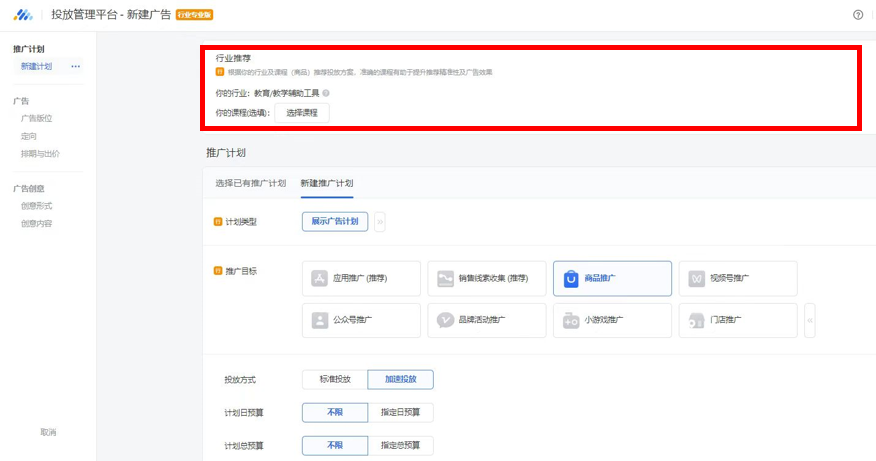
Task: Click the info icon next to 教育/教学辅助工具
Action: [326, 93]
